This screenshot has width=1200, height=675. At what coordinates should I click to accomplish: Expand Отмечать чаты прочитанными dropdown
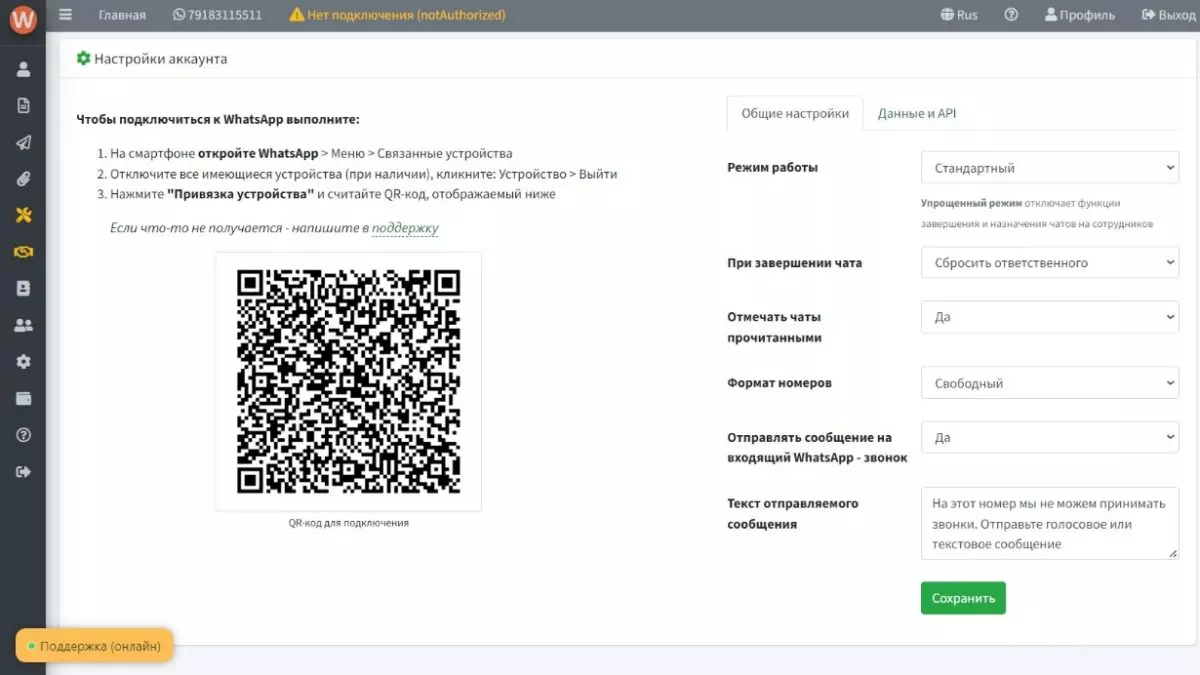point(1050,317)
